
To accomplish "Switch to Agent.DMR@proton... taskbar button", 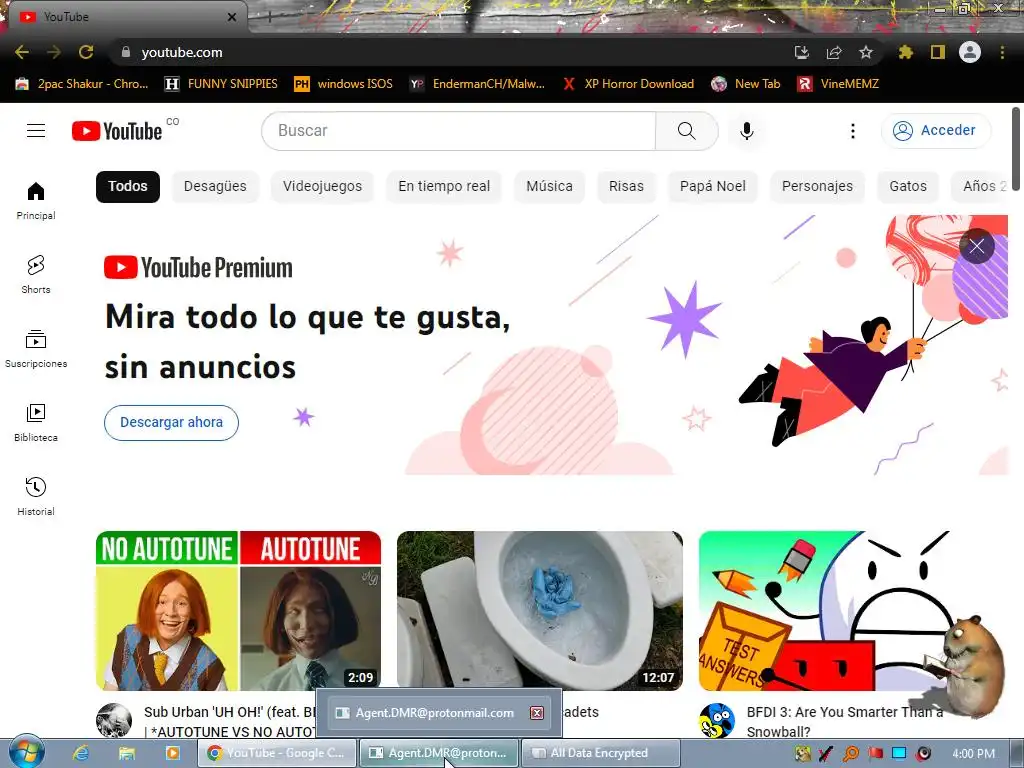I will tap(439, 753).
